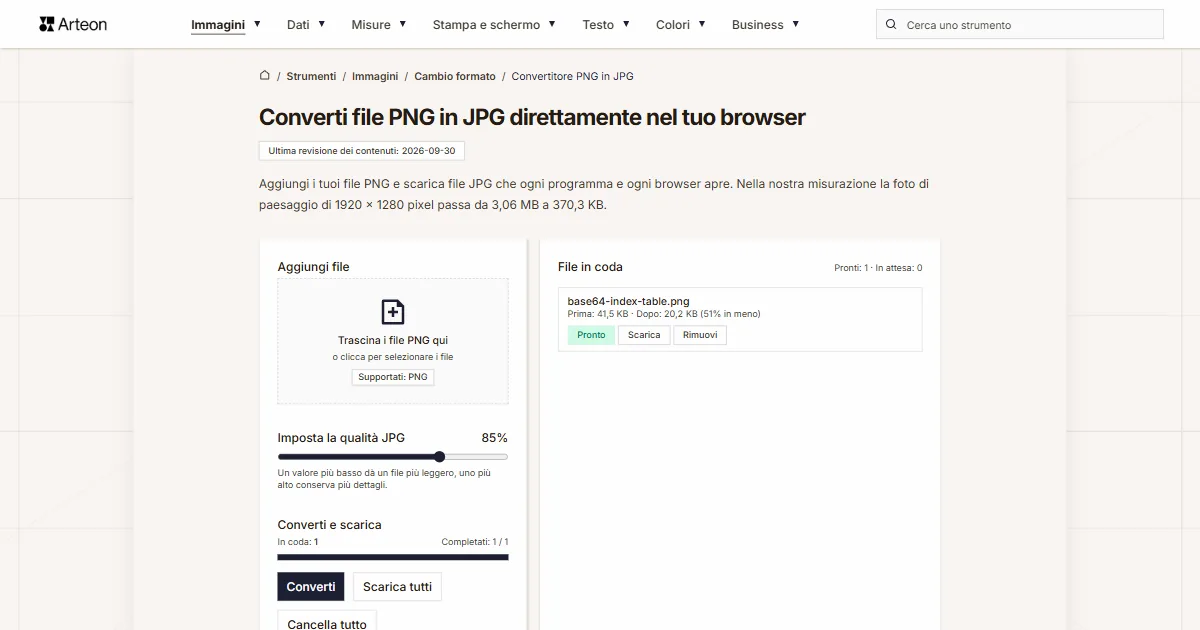Click the Converti button
This screenshot has height=630, width=1200.
(311, 587)
